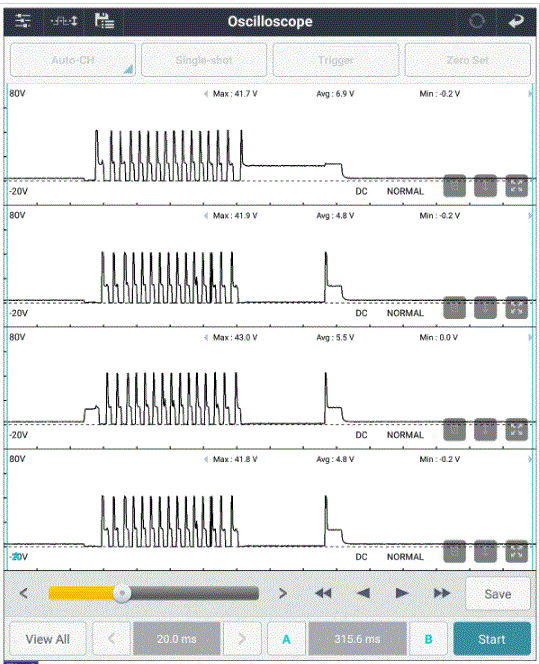Click the View All button
The image size is (540, 664).
[47, 639]
